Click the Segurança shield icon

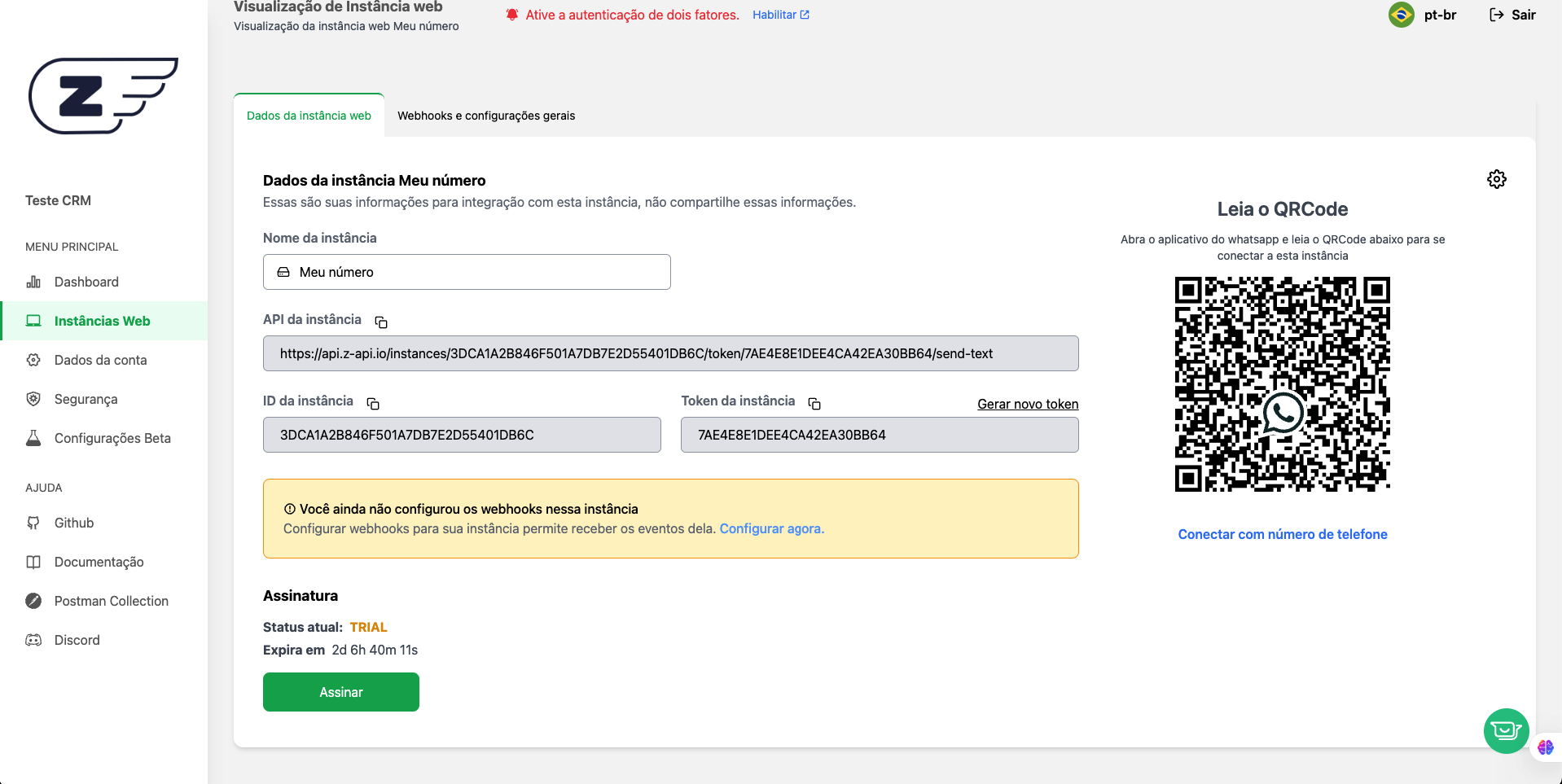[33, 399]
